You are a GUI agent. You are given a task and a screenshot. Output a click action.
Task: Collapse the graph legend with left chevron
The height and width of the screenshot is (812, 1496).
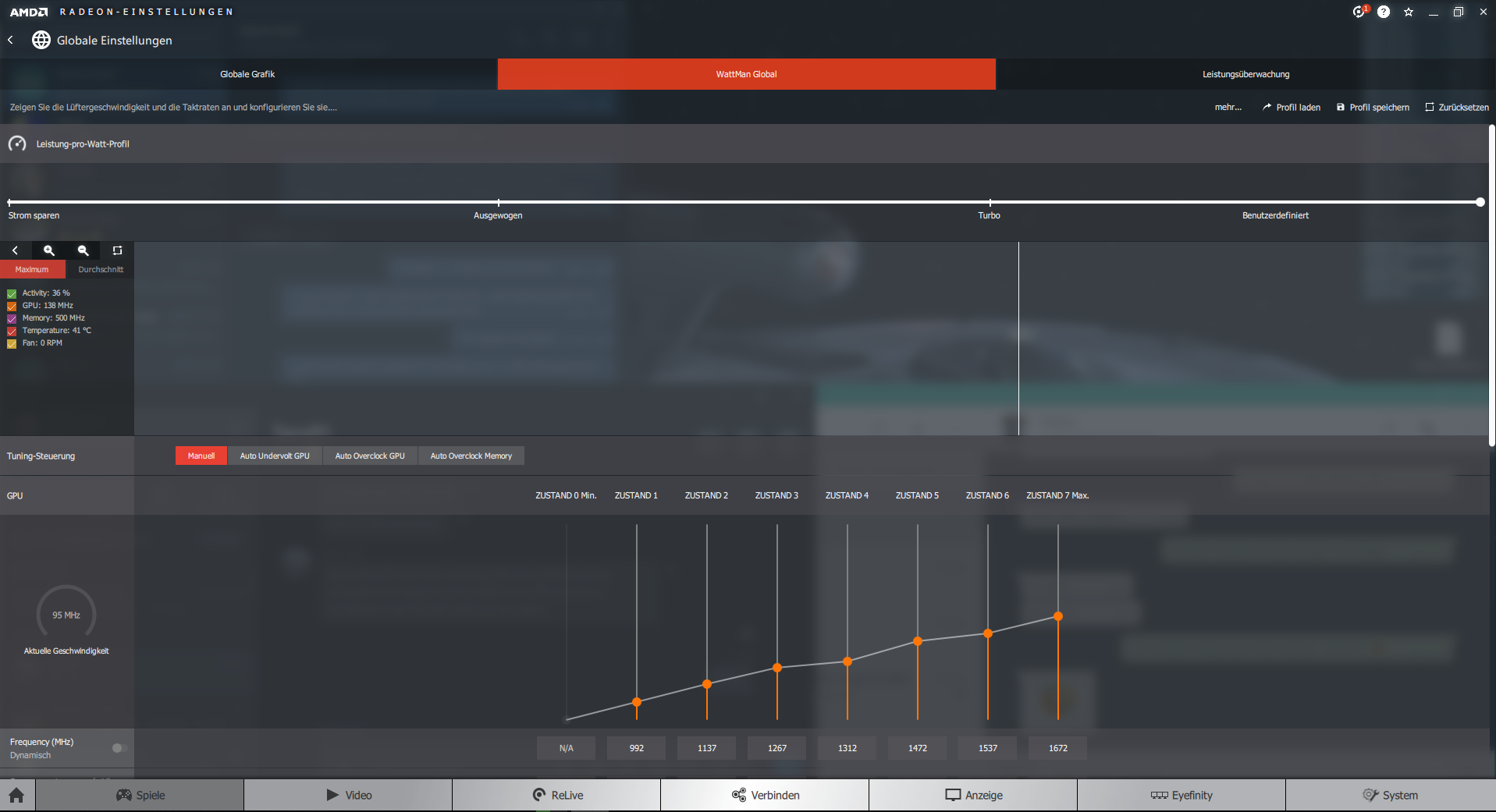click(15, 250)
